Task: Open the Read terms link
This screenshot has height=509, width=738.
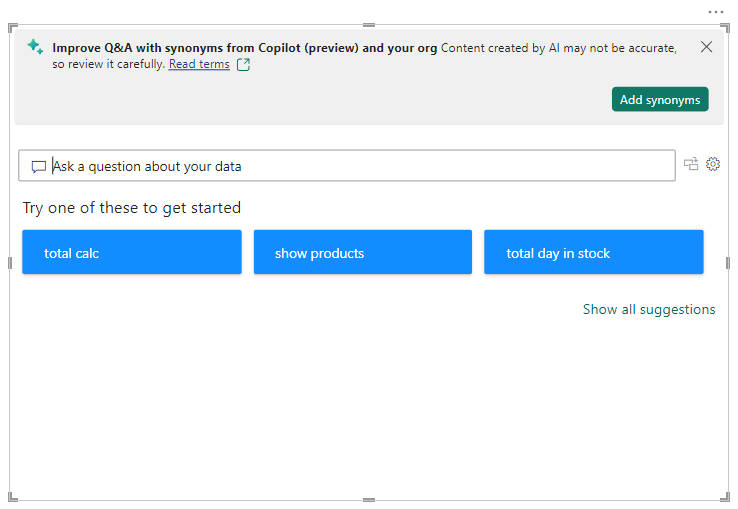Action: [199, 64]
